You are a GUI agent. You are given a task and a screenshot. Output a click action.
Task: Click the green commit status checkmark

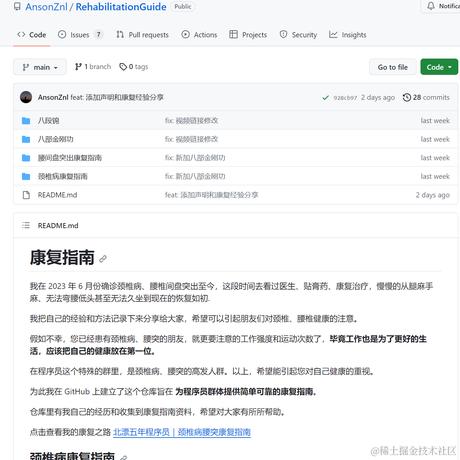(325, 98)
